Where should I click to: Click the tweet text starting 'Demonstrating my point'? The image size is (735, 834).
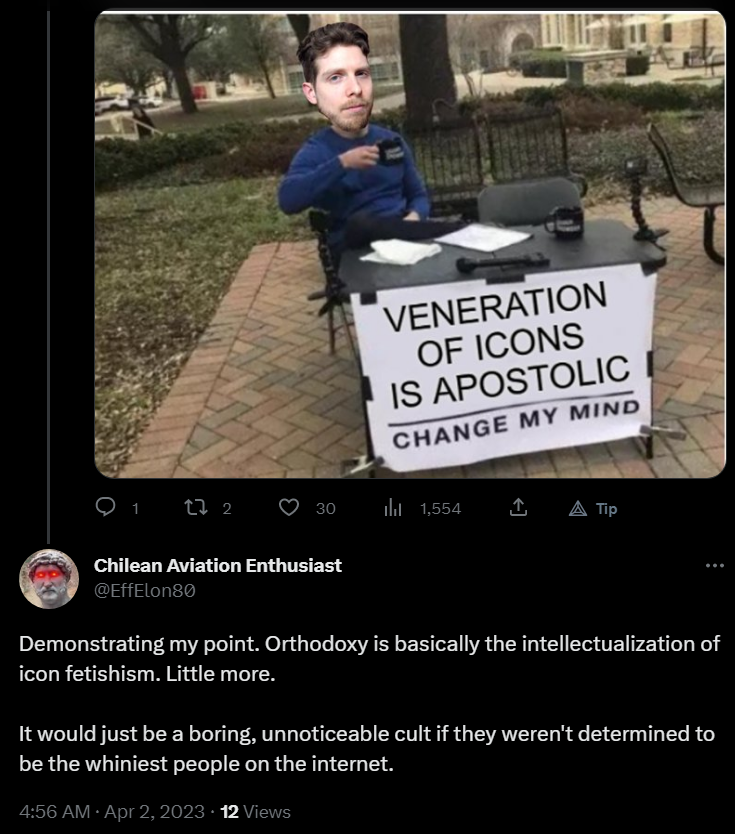pyautogui.click(x=369, y=658)
